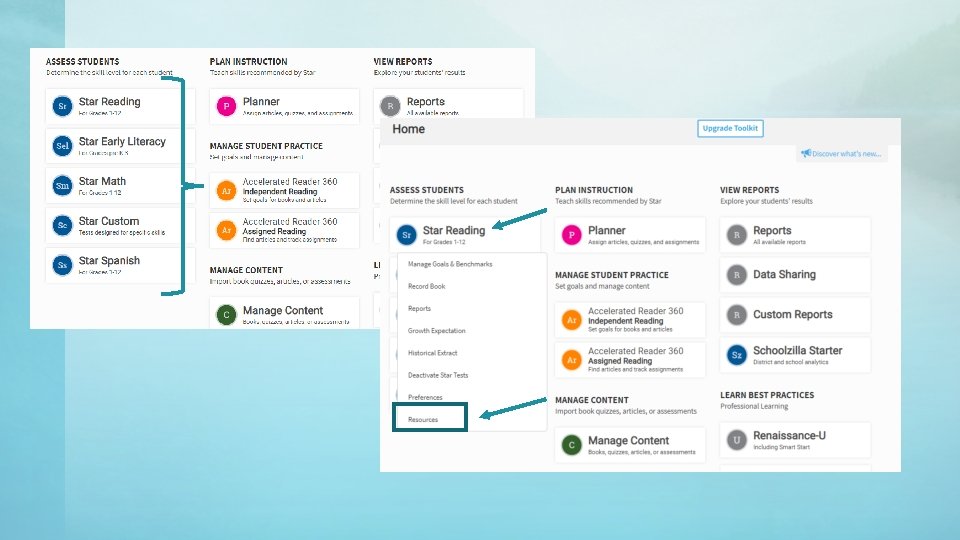The width and height of the screenshot is (960, 540).
Task: Expand the Planner tile in the back window
Action: (284, 106)
